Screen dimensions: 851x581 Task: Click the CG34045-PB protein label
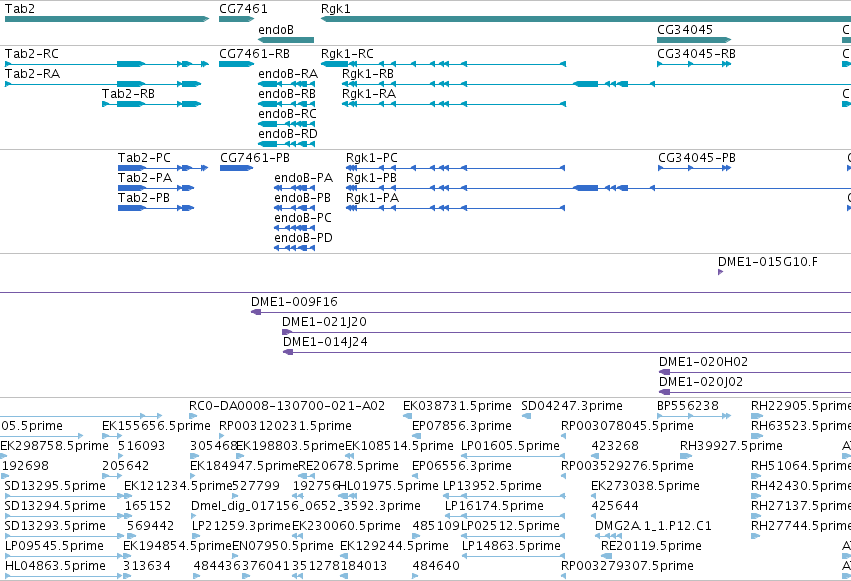click(x=697, y=158)
